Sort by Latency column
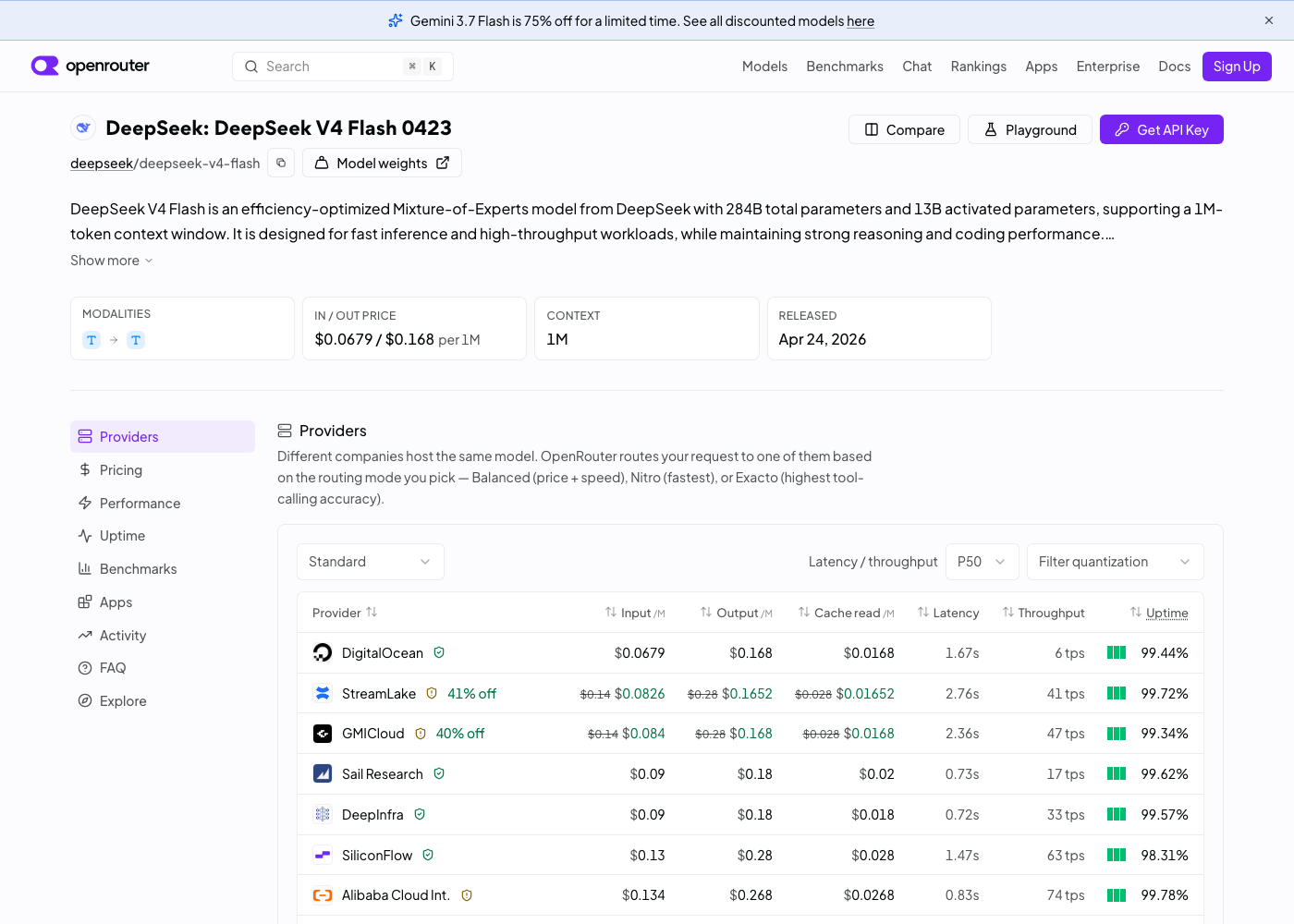Screen dimensions: 1294x924 click(x=948, y=613)
